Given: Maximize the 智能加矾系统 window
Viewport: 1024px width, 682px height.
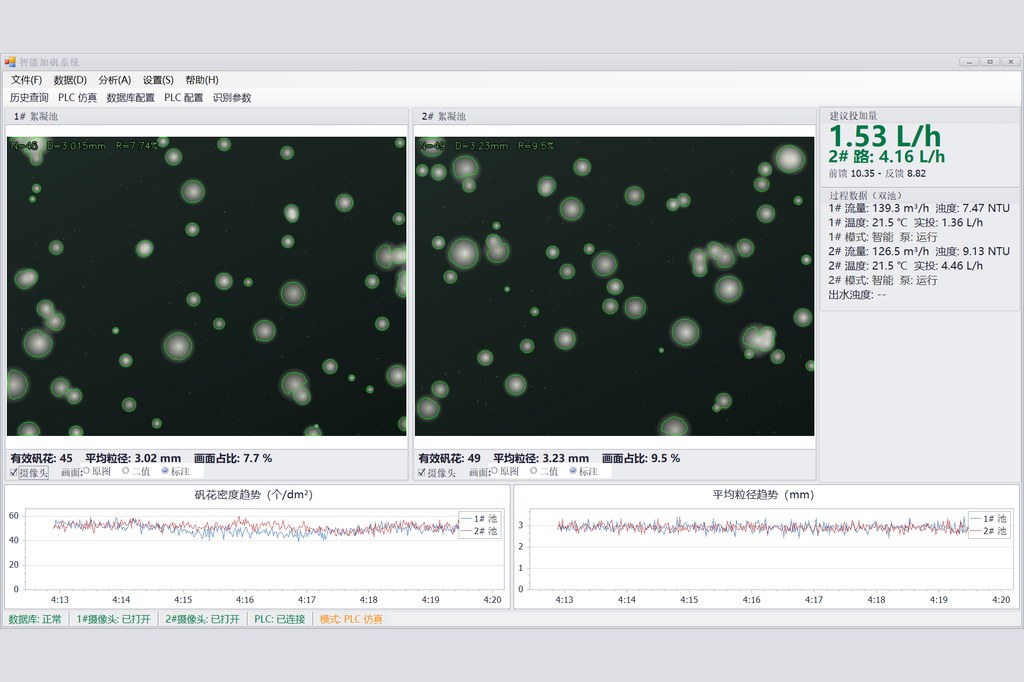Looking at the screenshot, I should pyautogui.click(x=990, y=61).
